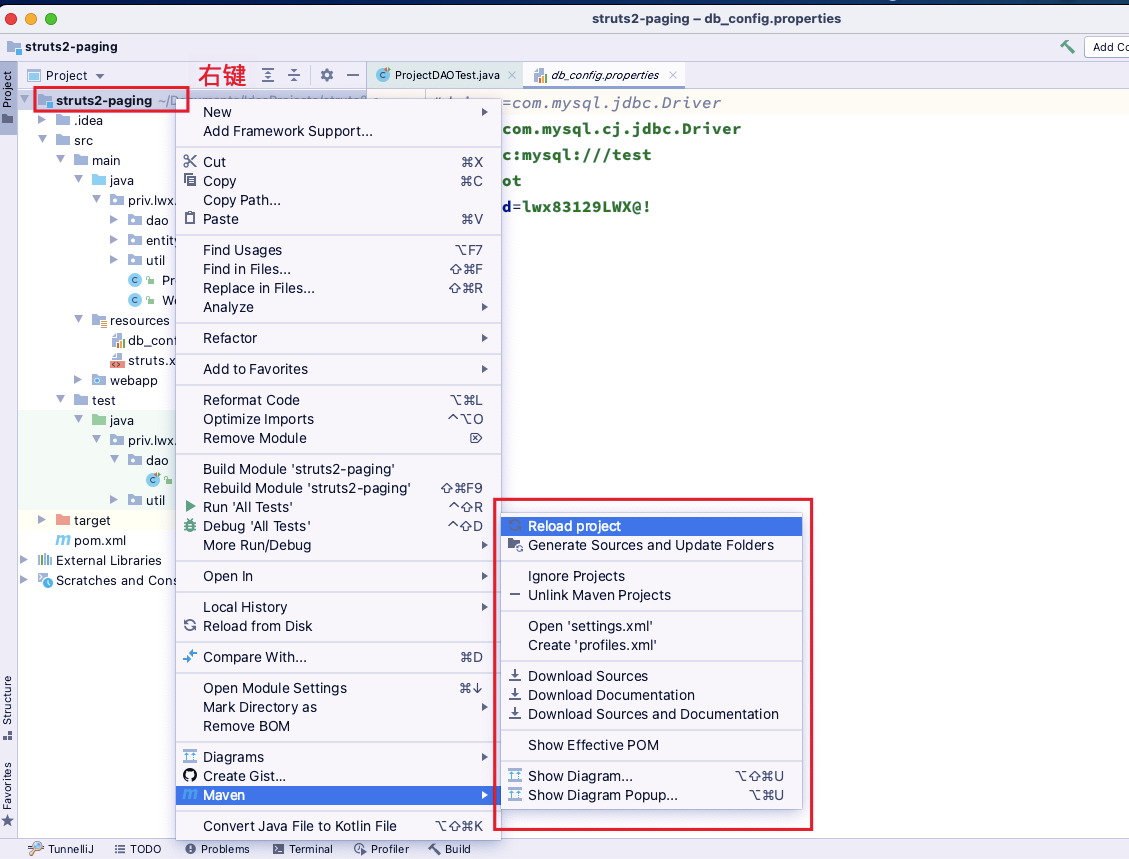The height and width of the screenshot is (859, 1129).
Task: Click the Remove Module delete icon
Action: point(475,438)
